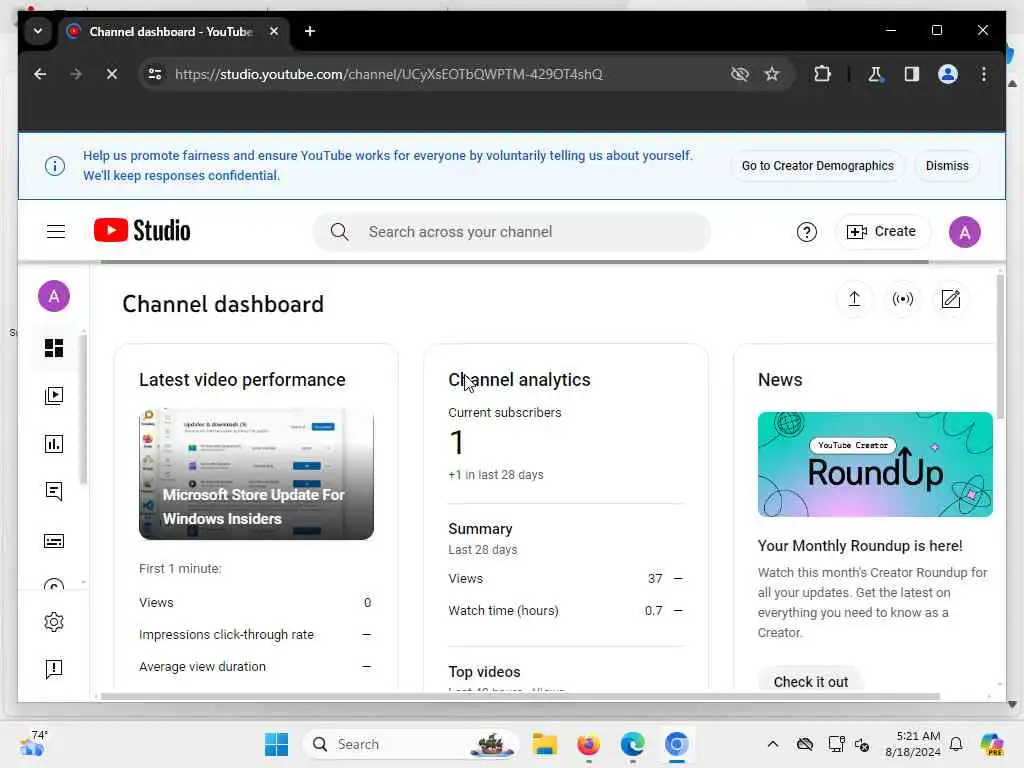
Task: Open the Microsoft Store Update video thumbnail
Action: pyautogui.click(x=256, y=475)
